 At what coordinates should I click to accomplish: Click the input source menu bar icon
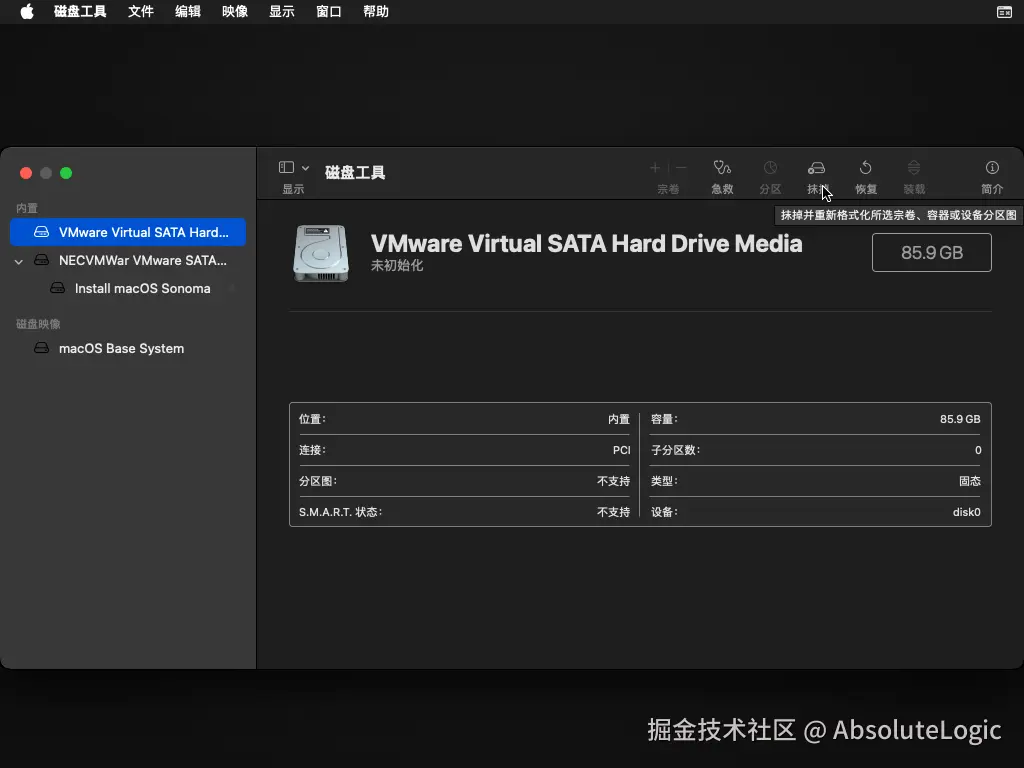[1004, 12]
